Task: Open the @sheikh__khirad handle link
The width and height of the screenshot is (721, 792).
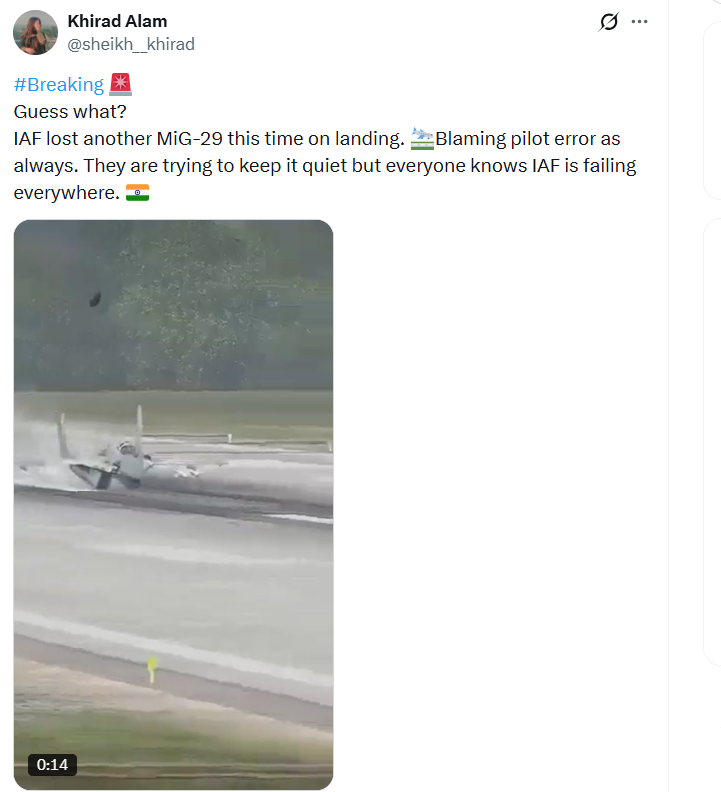Action: coord(131,44)
